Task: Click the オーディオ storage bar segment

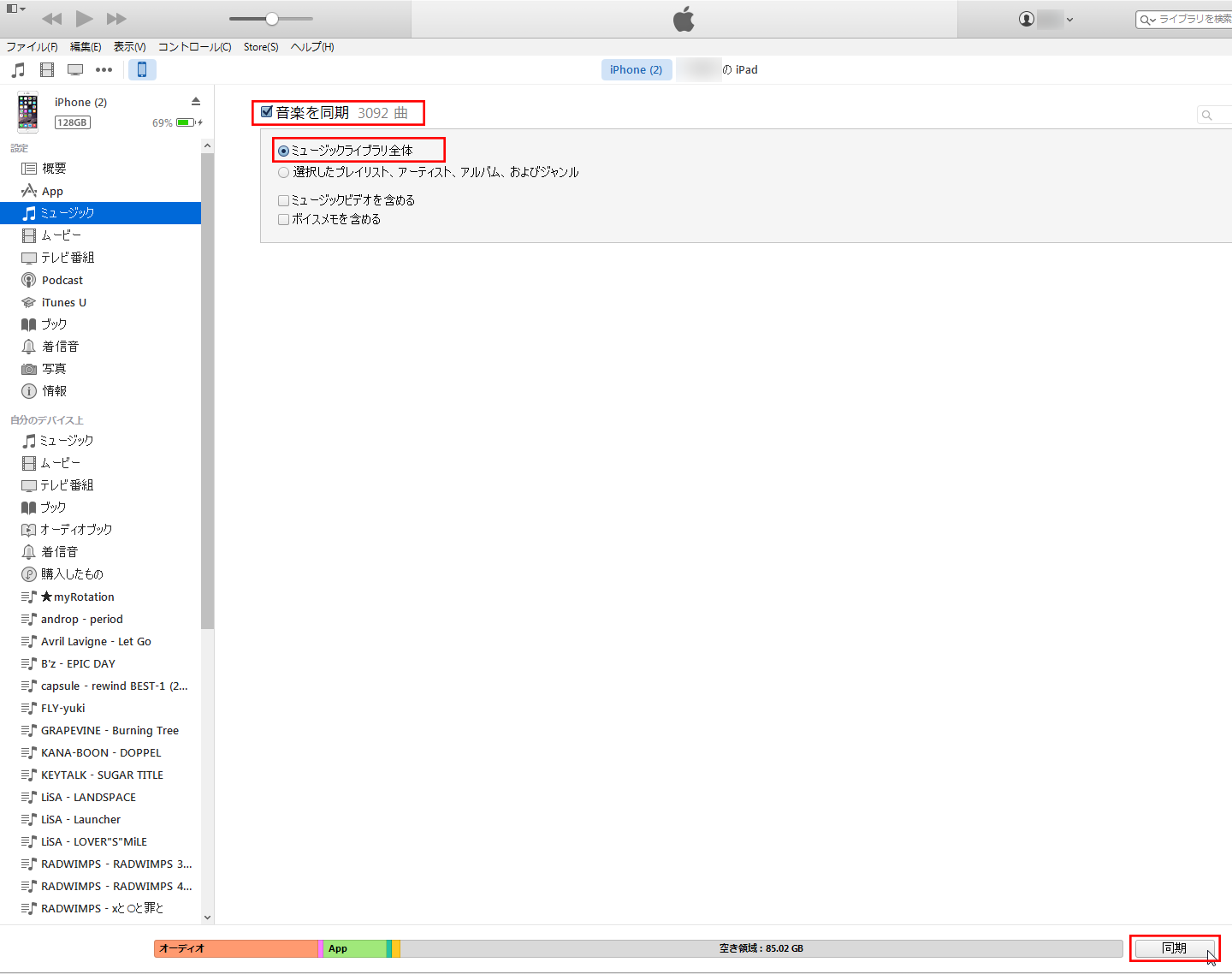Action: click(x=236, y=948)
